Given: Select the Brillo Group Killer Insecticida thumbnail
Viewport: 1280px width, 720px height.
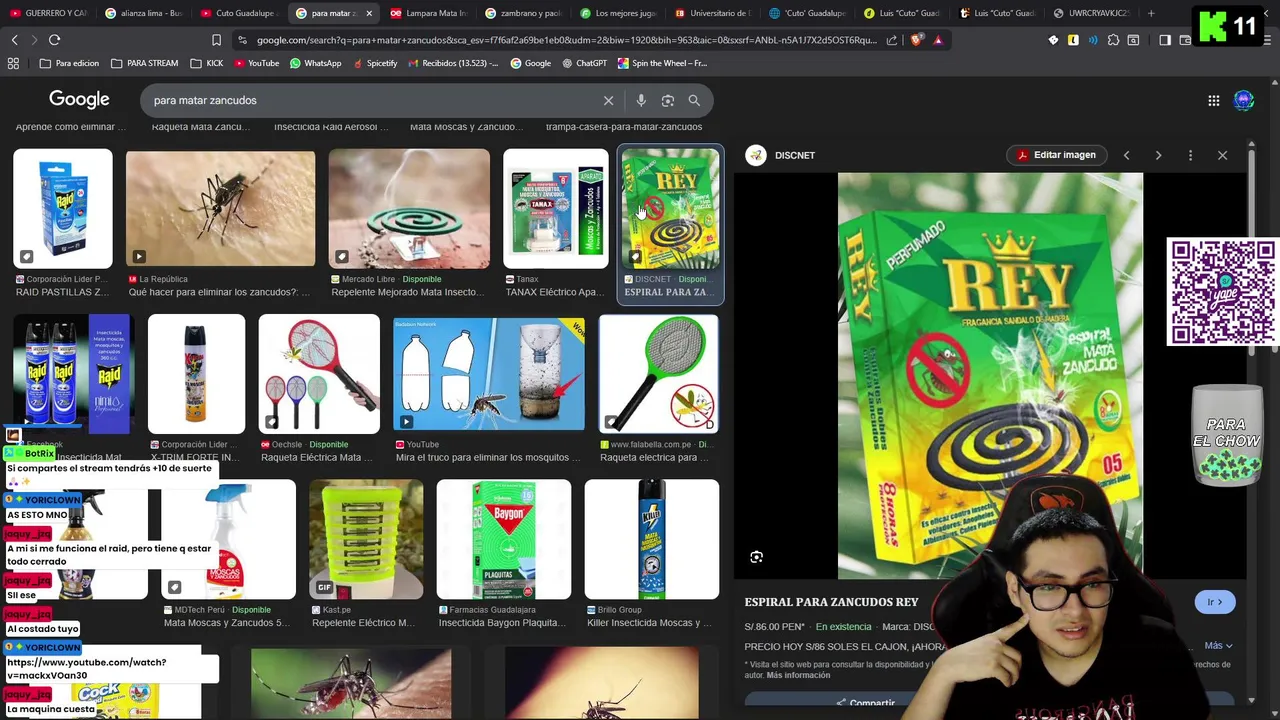Looking at the screenshot, I should click(x=652, y=539).
